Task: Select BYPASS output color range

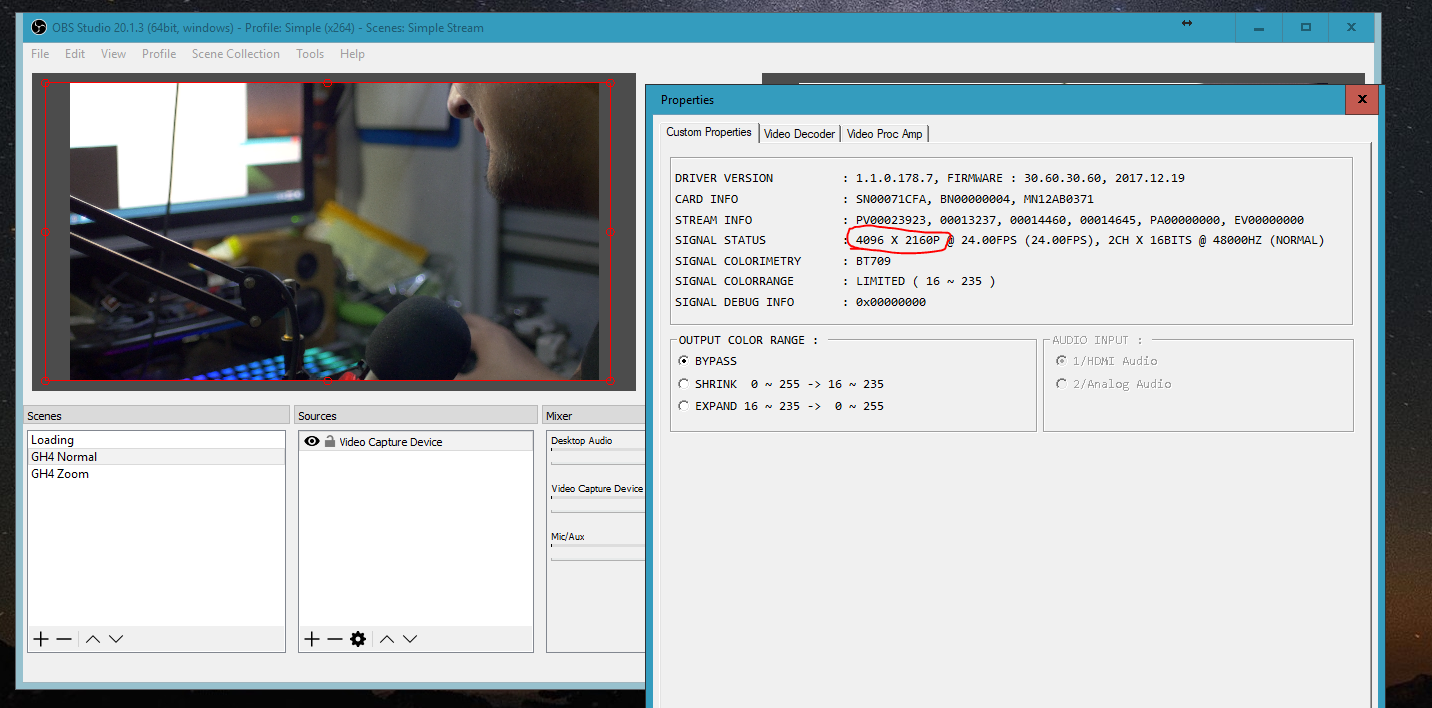Action: pos(684,361)
